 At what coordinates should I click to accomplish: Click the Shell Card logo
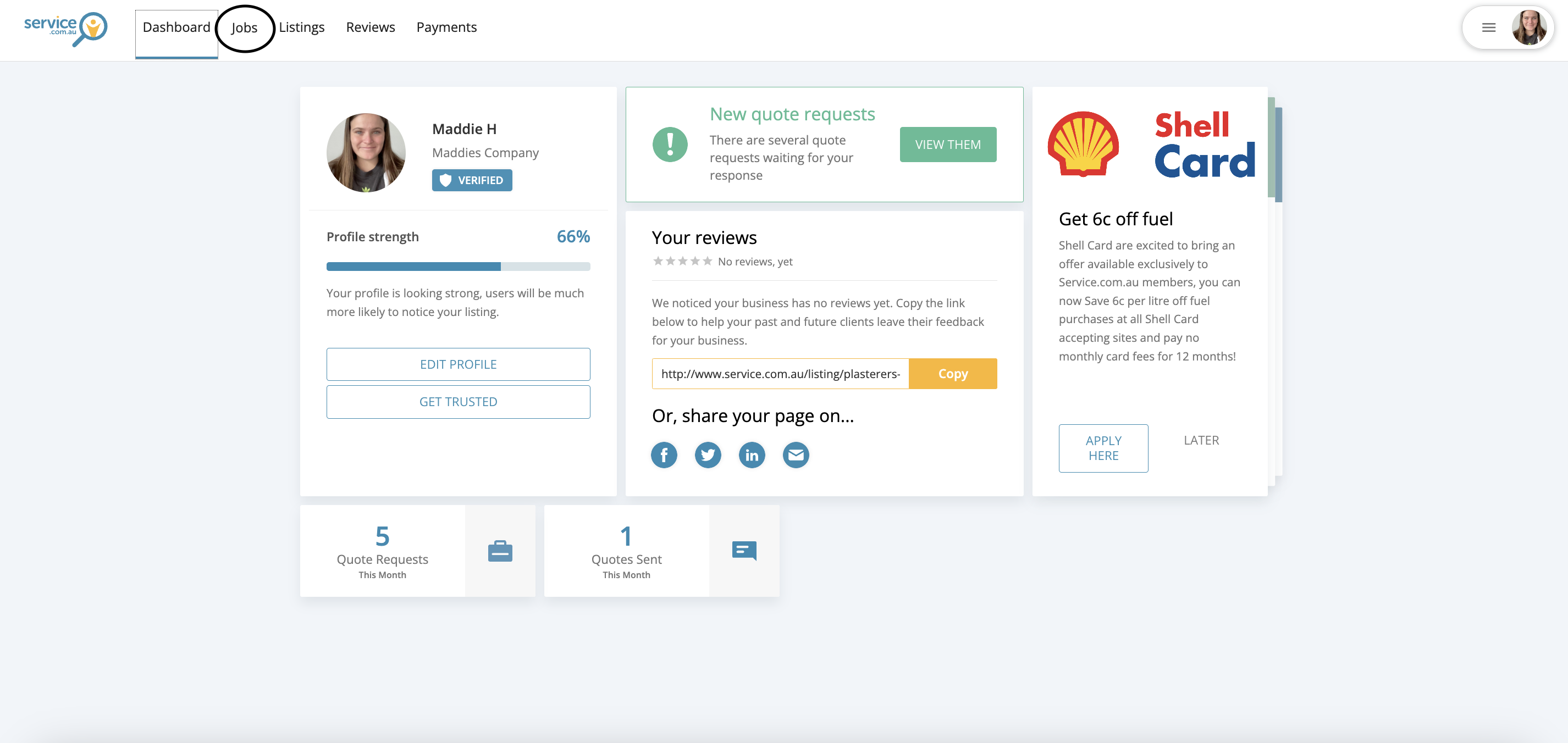point(1150,145)
